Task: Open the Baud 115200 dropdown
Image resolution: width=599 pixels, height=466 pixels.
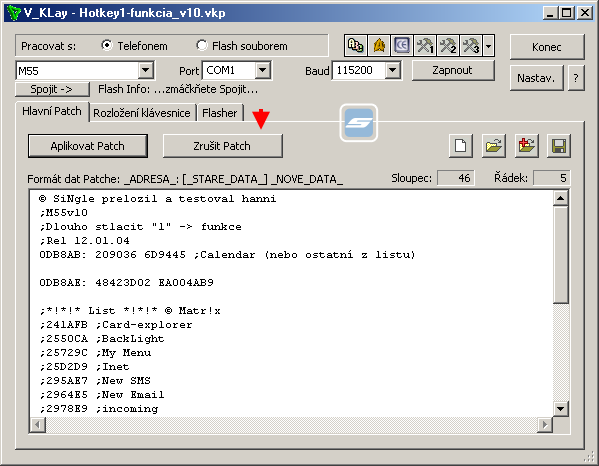Action: point(392,71)
